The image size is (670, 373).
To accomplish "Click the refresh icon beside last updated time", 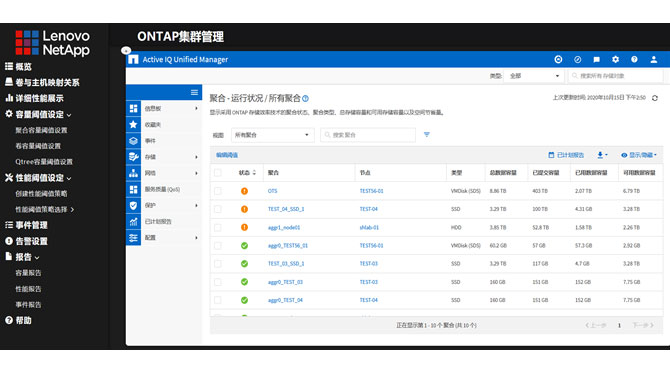I will point(655,98).
